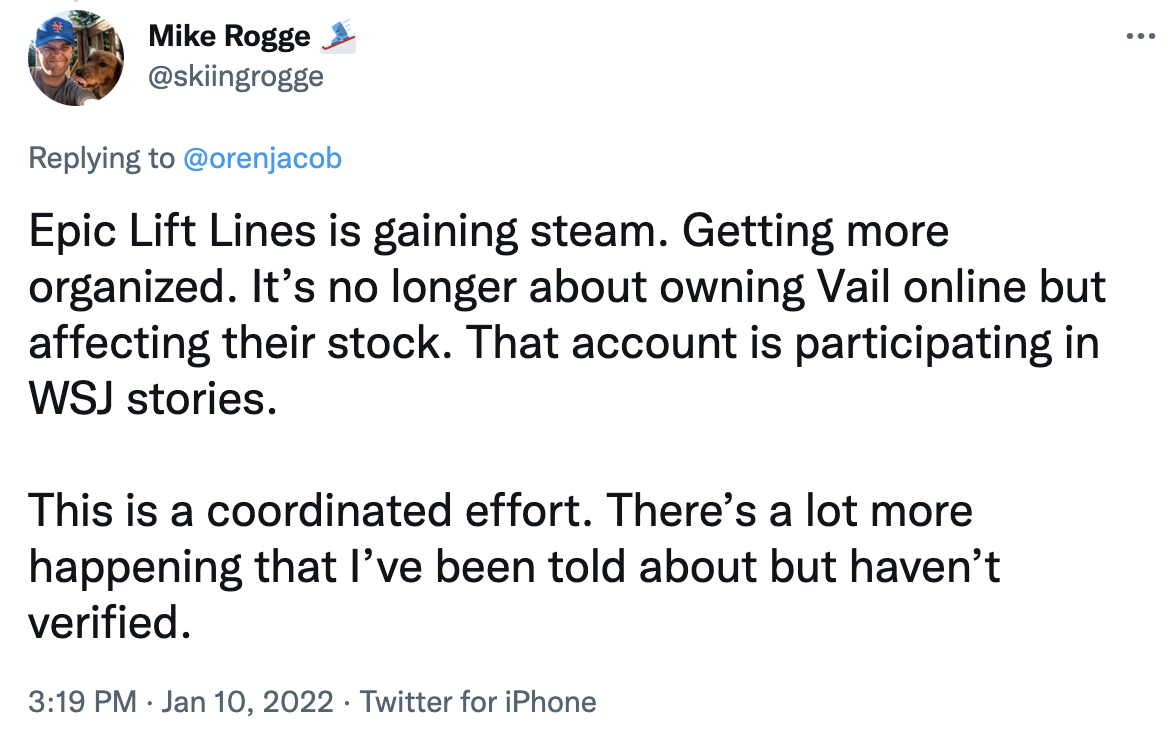The image size is (1170, 742).
Task: Click the Mike Rogge display name
Action: click(229, 37)
